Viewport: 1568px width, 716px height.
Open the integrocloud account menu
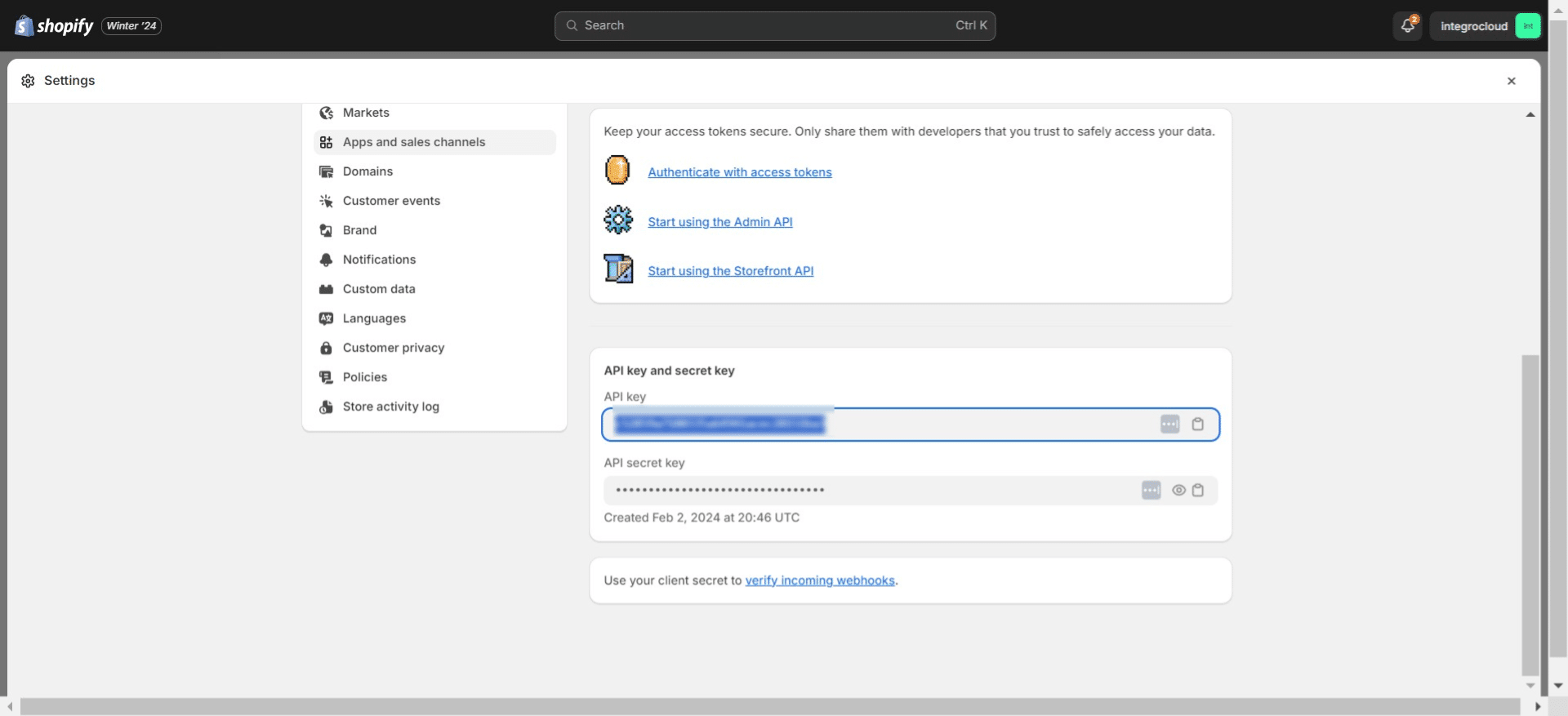click(1485, 26)
